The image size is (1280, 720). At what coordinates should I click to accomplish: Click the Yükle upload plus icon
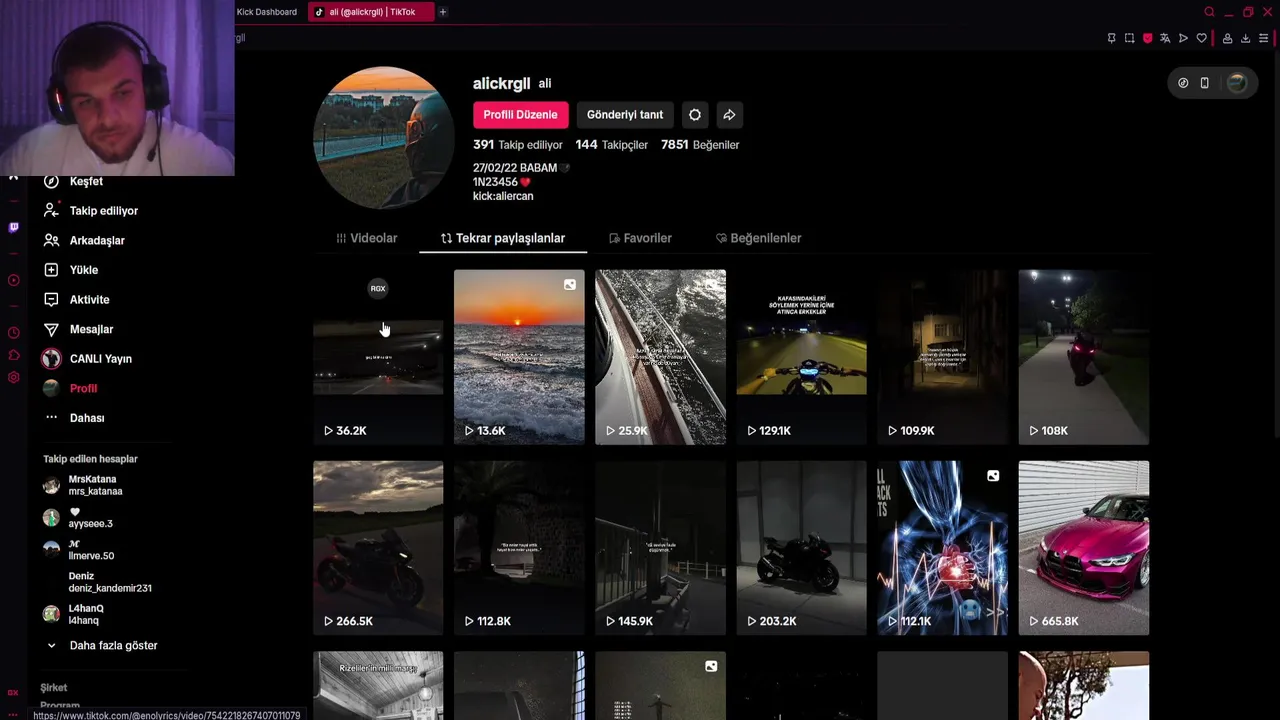pyautogui.click(x=51, y=270)
